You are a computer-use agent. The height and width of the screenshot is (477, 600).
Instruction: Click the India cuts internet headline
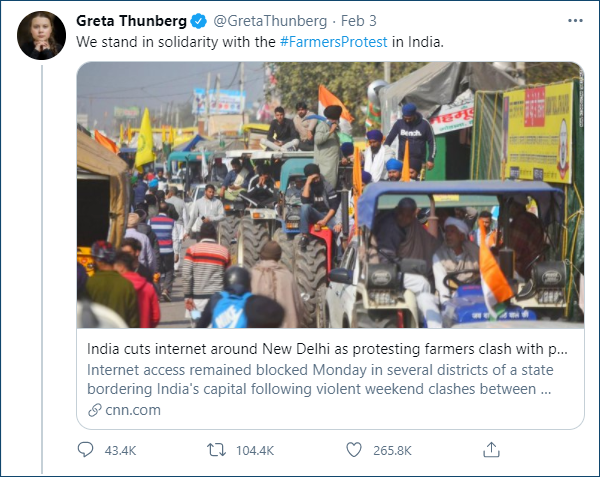tap(327, 350)
